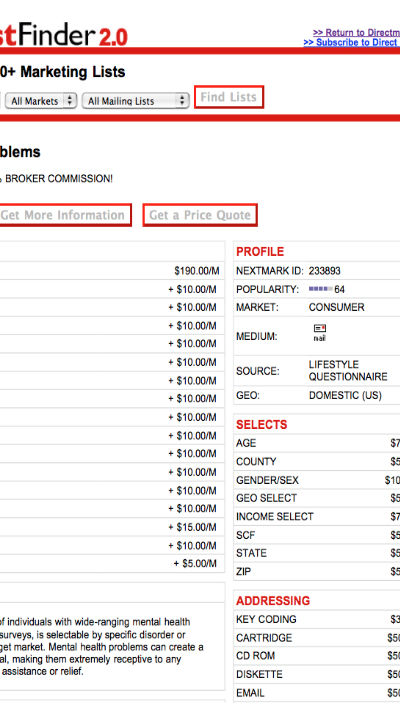Viewport: 400px width, 703px height.
Task: Click Get a Price Quote button
Action: point(200,215)
